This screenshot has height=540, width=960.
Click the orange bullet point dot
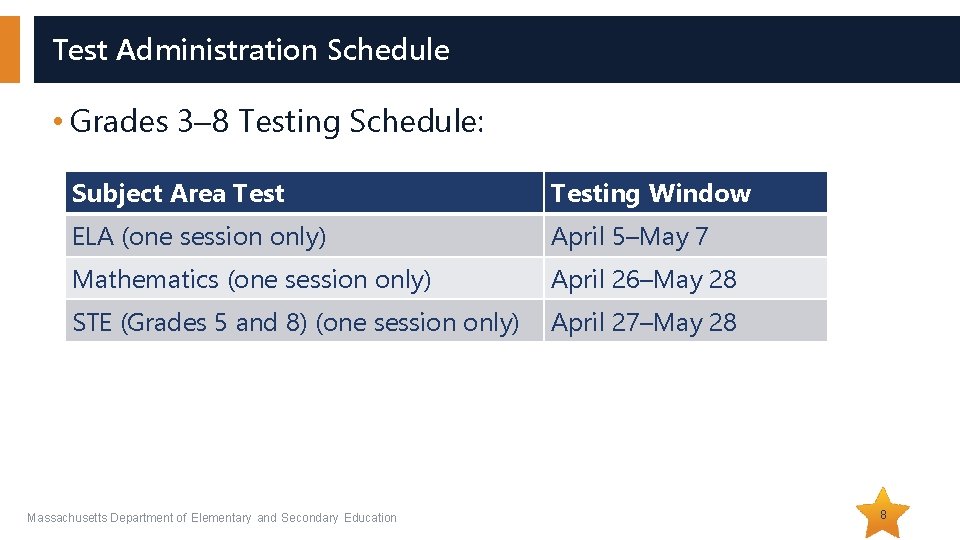[x=59, y=122]
